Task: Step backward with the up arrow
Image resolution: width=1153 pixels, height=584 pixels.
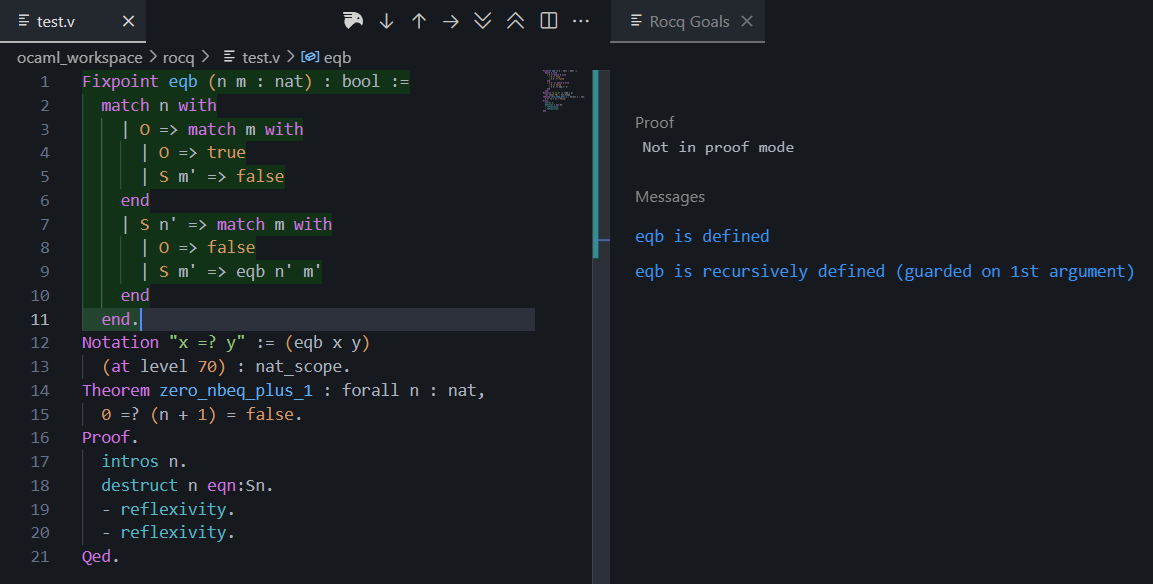Action: [419, 21]
